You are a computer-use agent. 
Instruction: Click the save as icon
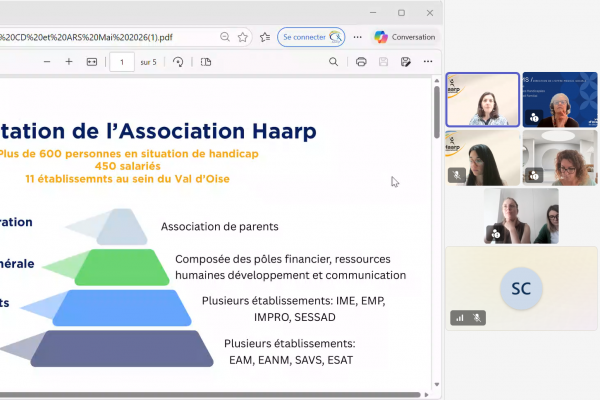point(406,62)
